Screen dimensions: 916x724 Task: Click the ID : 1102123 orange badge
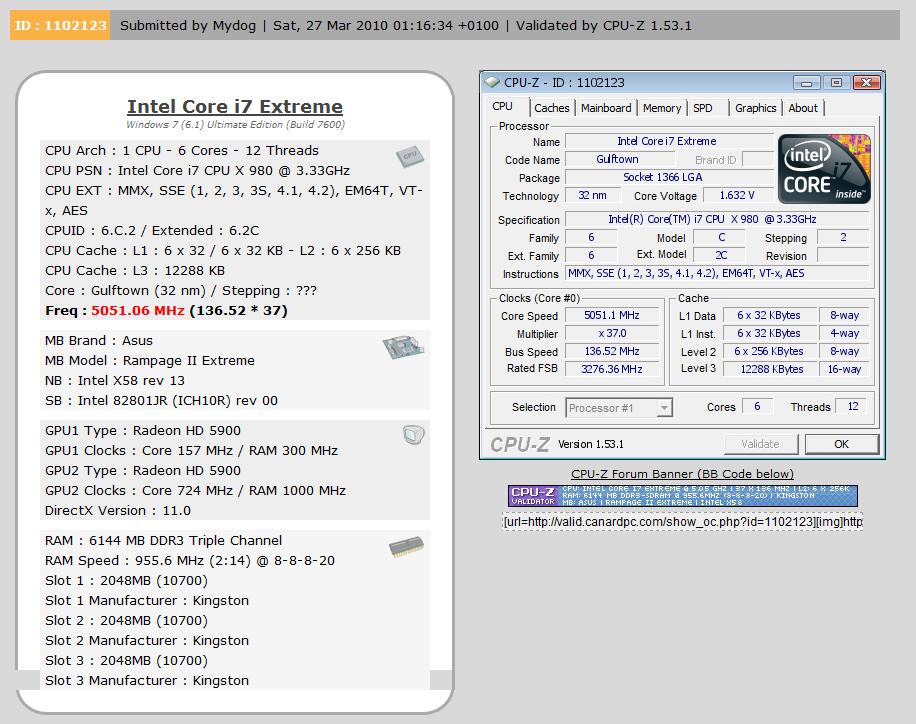(60, 26)
